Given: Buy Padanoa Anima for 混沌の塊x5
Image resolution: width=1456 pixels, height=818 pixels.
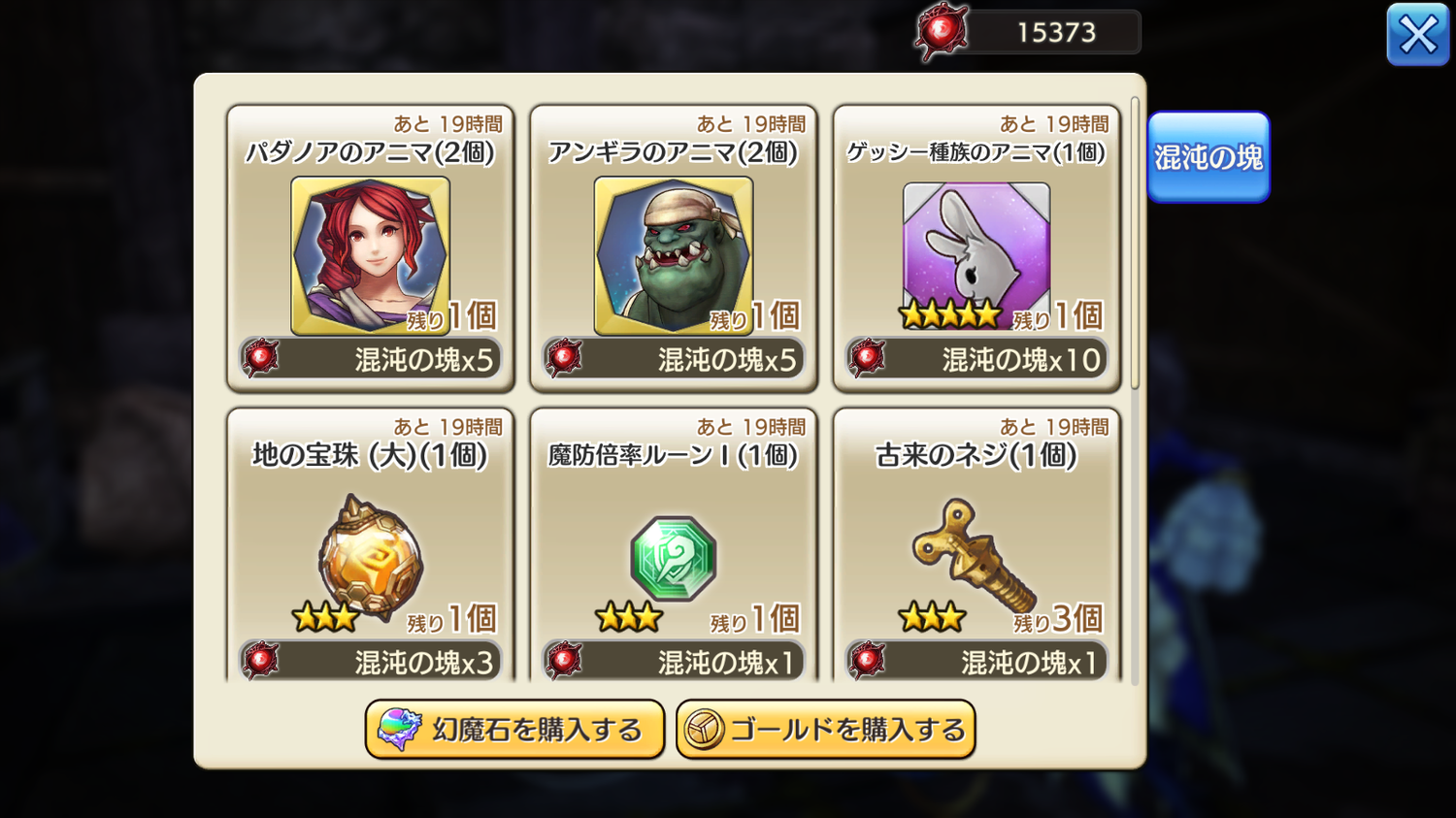Looking at the screenshot, I should pos(371,359).
